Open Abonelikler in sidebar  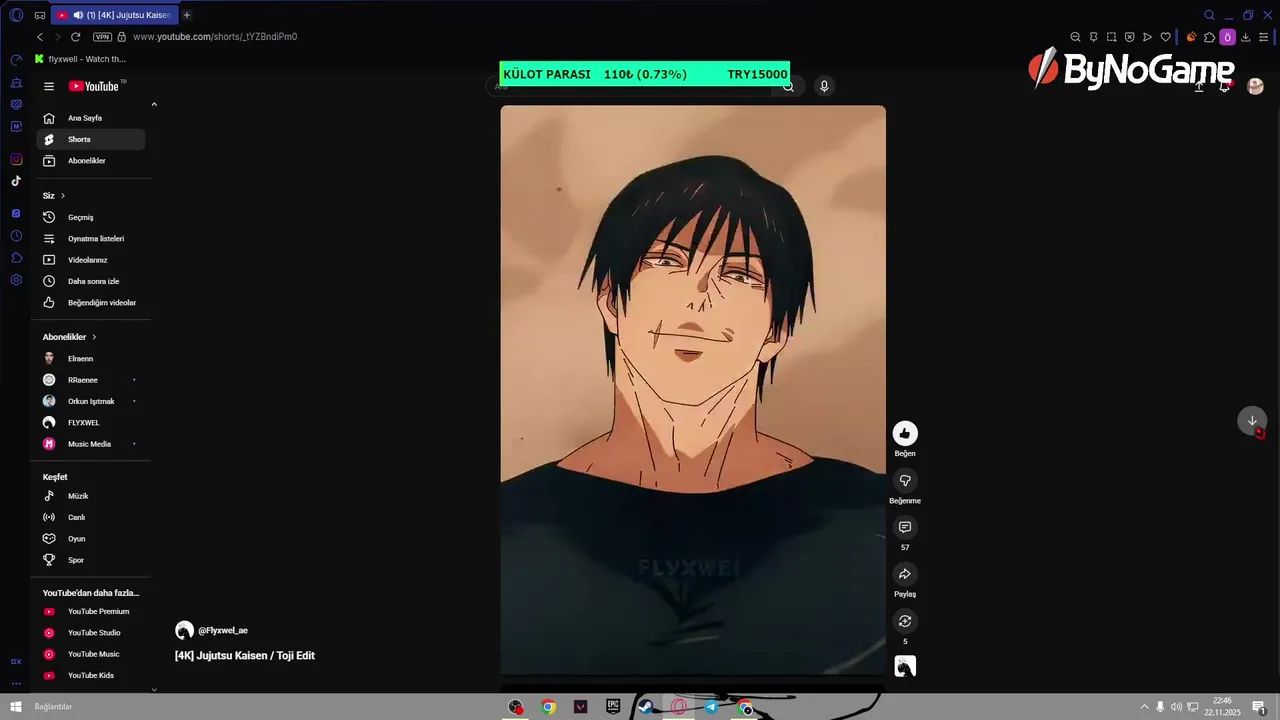91,160
